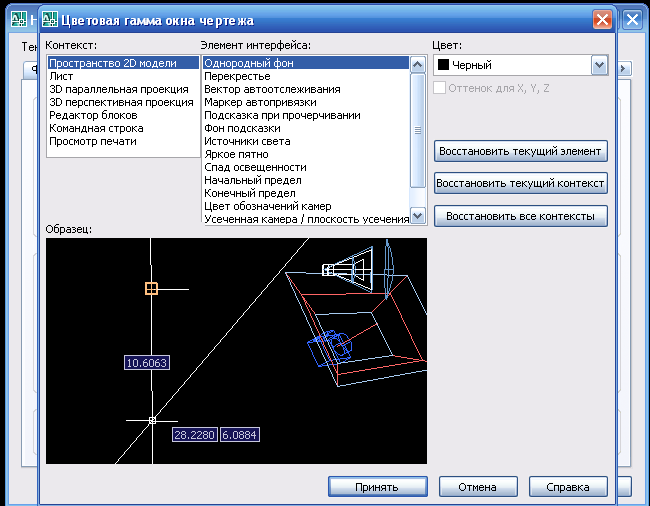Select the Лист context
Image resolution: width=650 pixels, height=506 pixels.
(123, 76)
